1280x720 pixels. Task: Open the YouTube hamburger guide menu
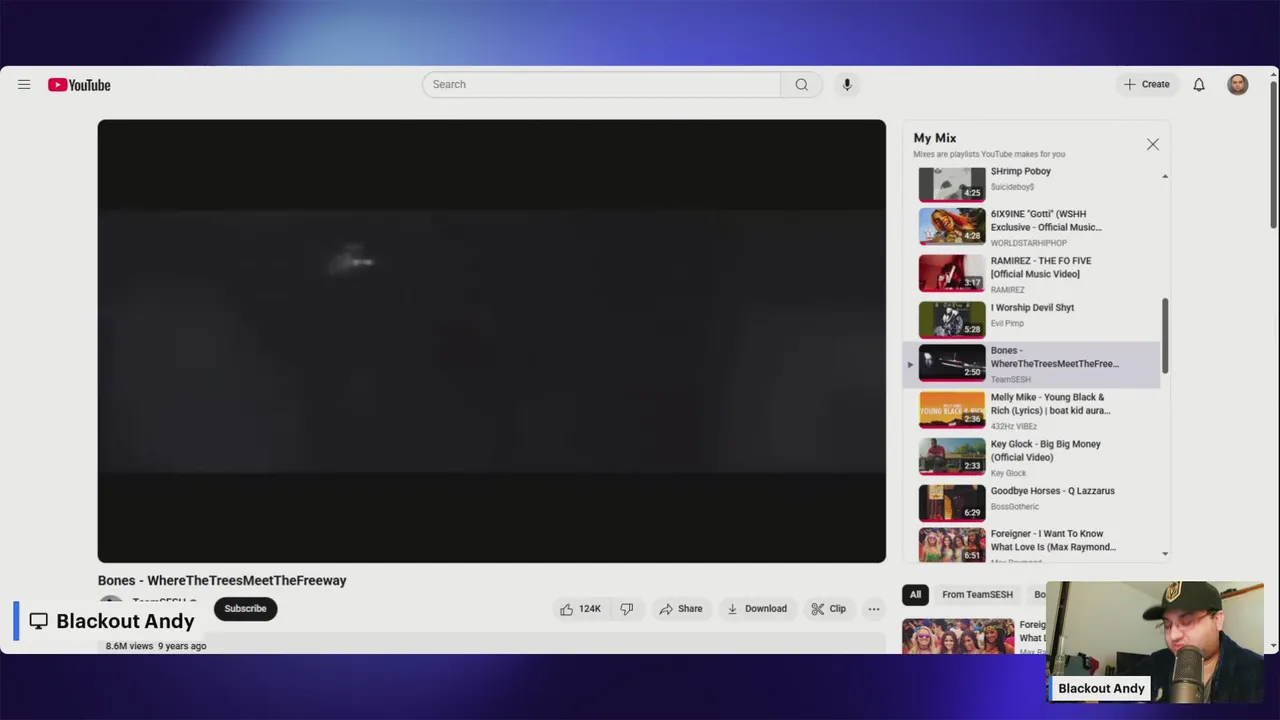24,85
